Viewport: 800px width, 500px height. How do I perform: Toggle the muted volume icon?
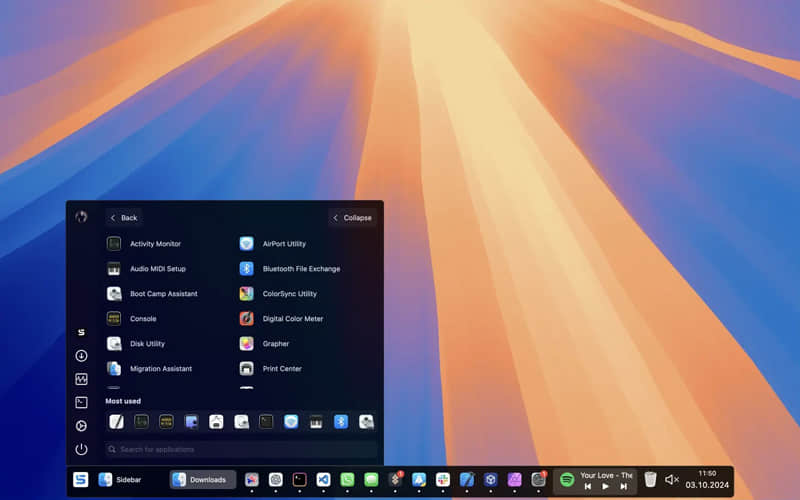click(672, 480)
